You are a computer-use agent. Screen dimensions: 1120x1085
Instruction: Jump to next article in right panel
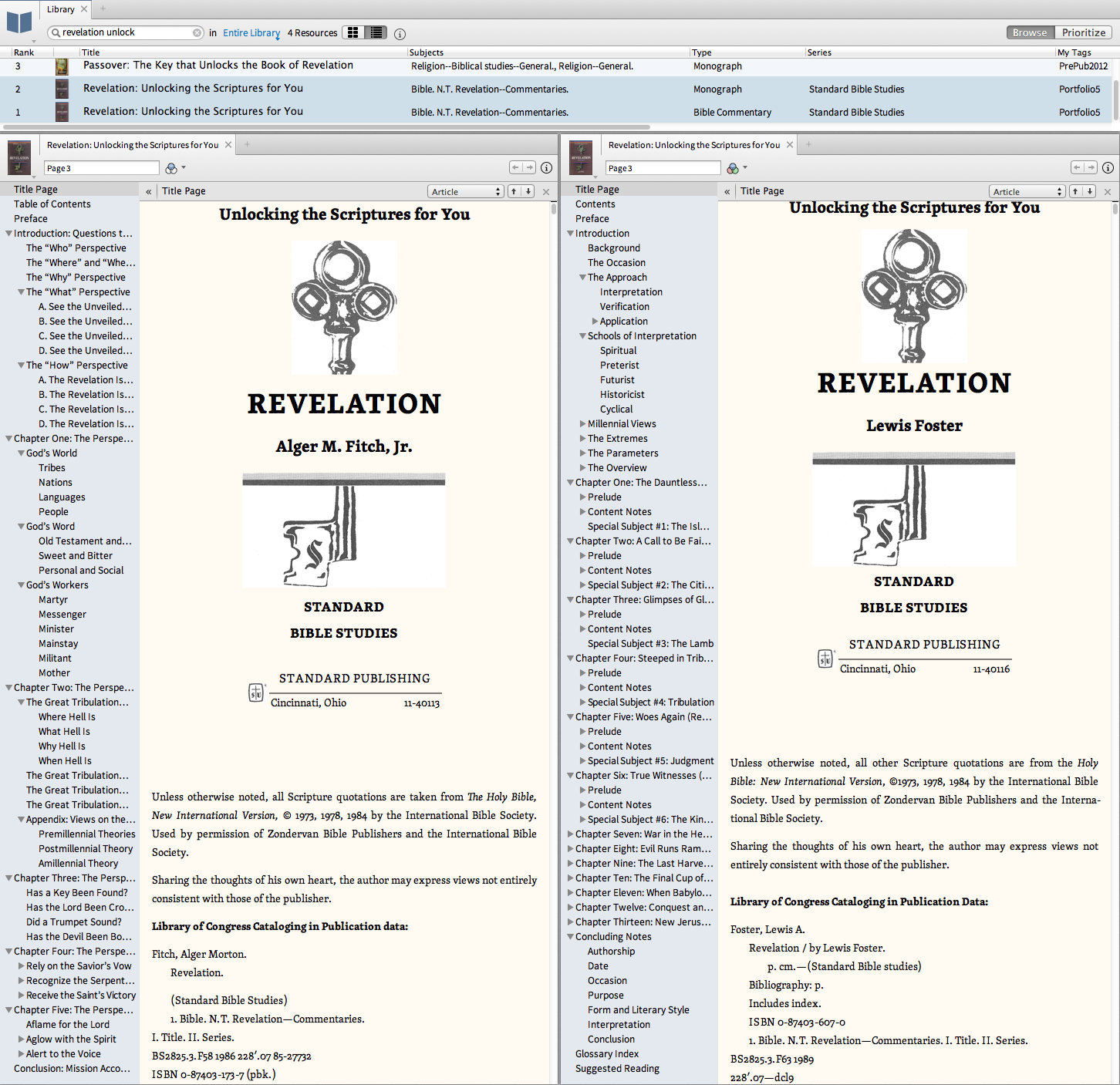pos(1090,191)
